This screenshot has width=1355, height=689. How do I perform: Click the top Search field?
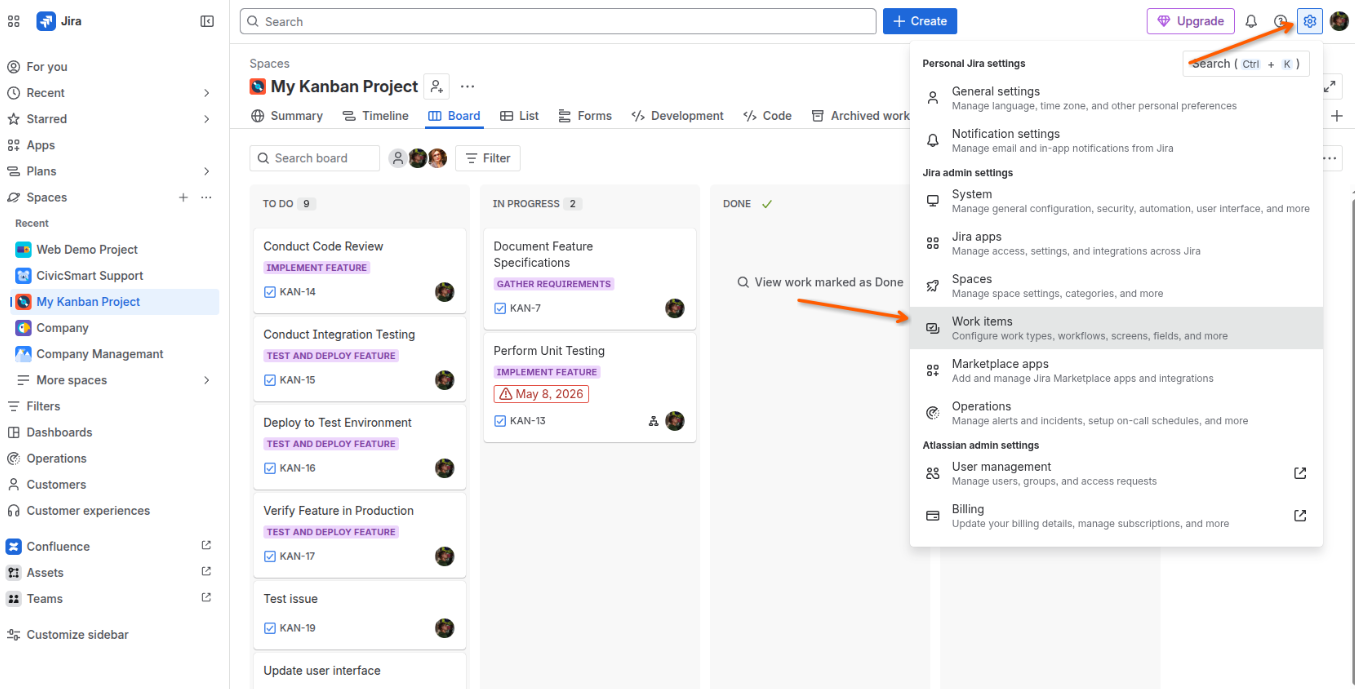click(x=558, y=21)
